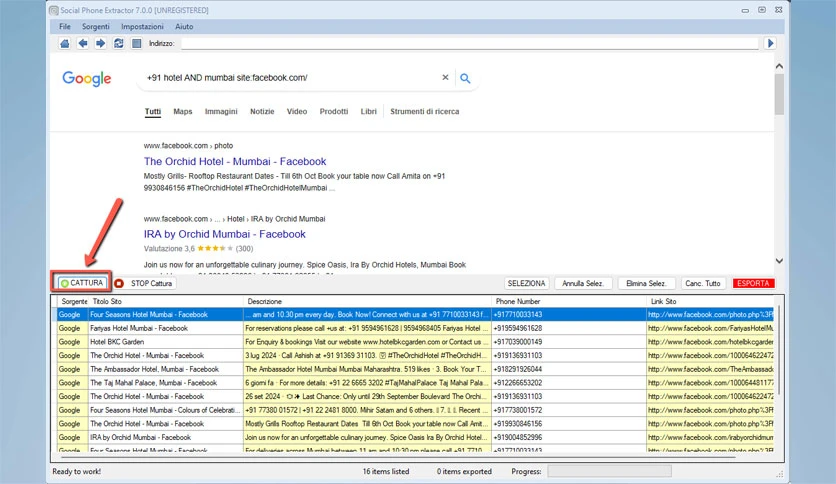Click the red STOP Cattura icon

pyautogui.click(x=119, y=284)
